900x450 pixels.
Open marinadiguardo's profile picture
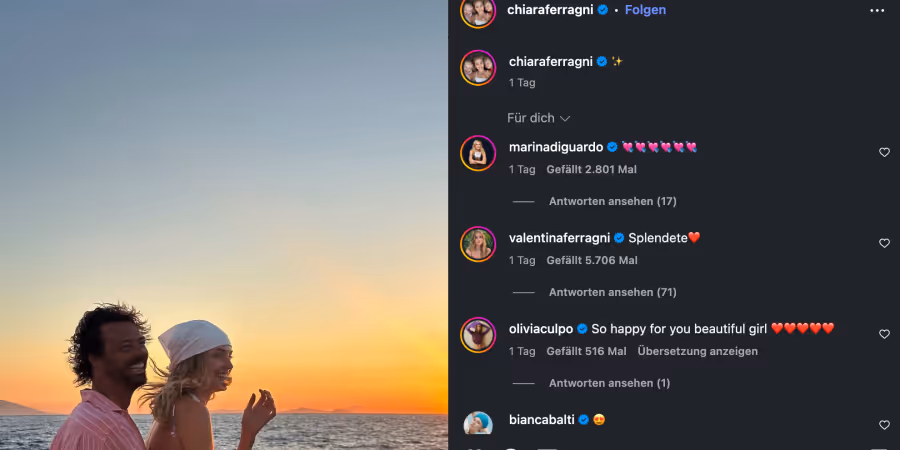click(478, 153)
